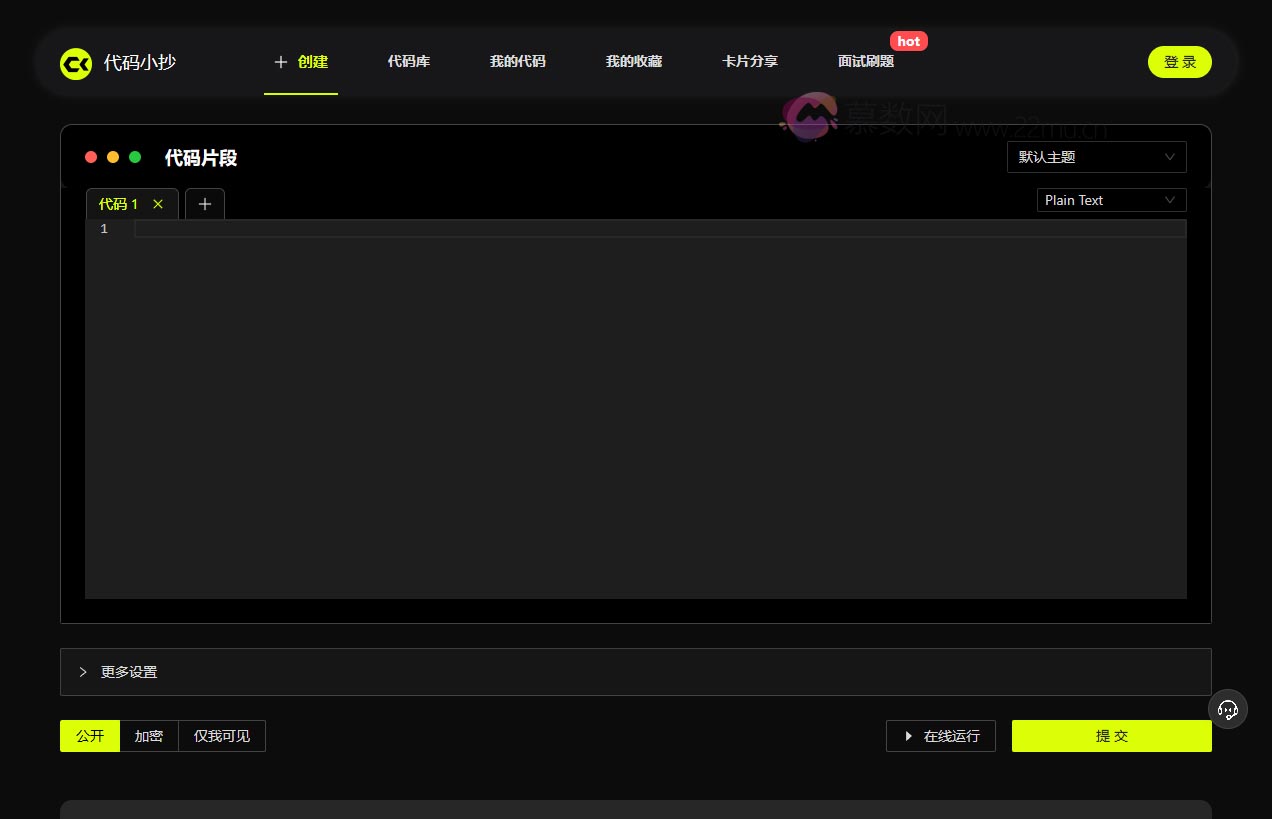Image resolution: width=1272 pixels, height=819 pixels.
Task: Click the 登录 login button
Action: [1179, 62]
